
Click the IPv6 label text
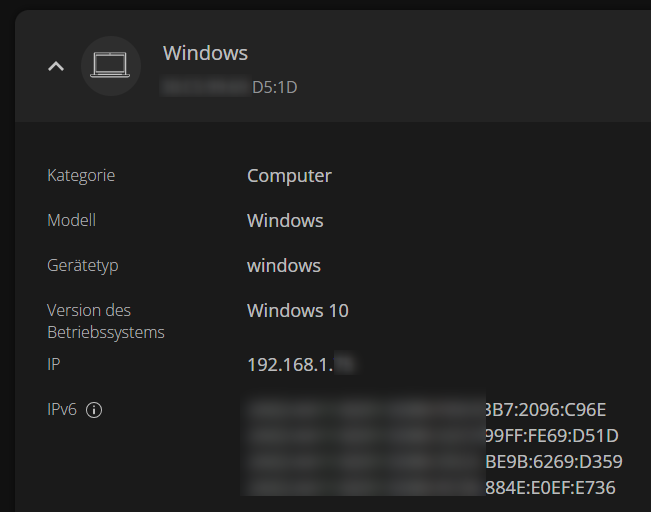[62, 410]
